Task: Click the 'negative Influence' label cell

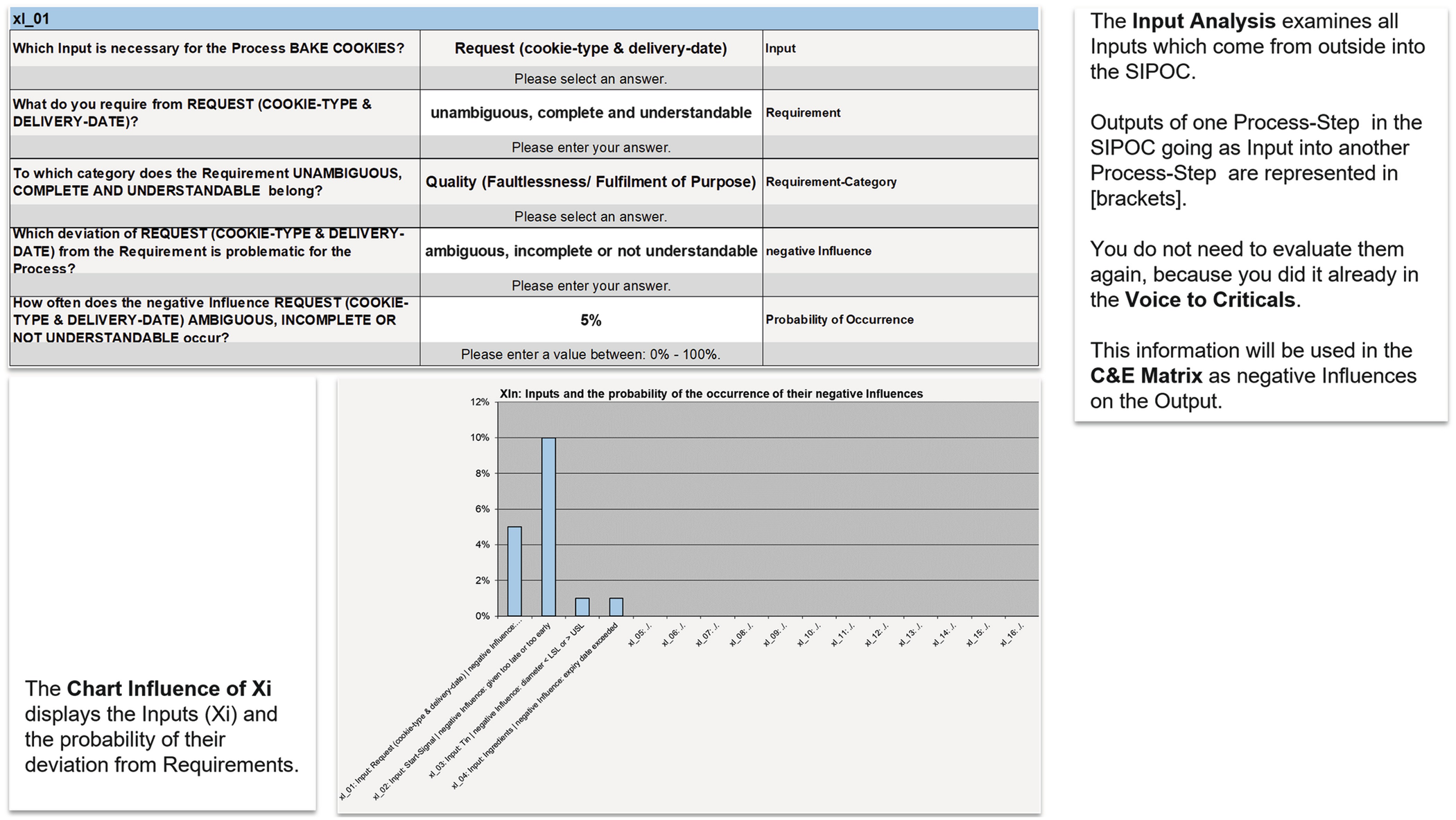Action: [901, 251]
